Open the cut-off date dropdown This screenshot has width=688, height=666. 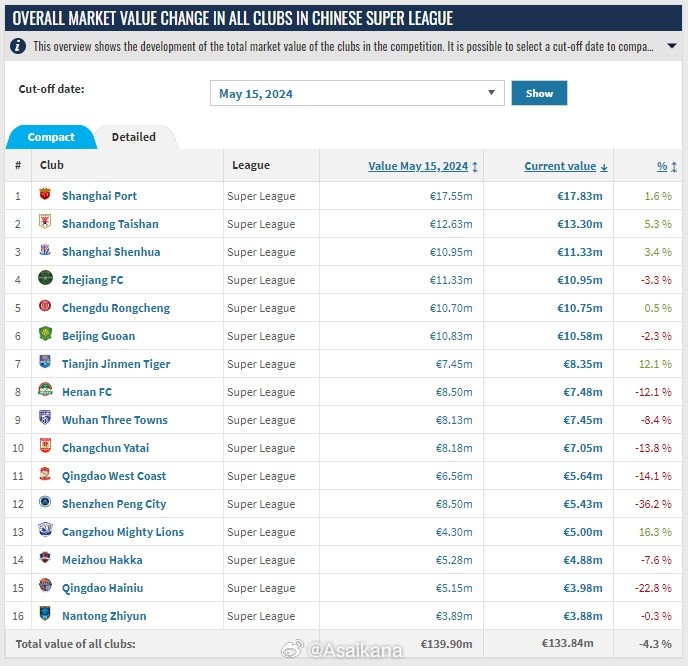click(x=357, y=93)
